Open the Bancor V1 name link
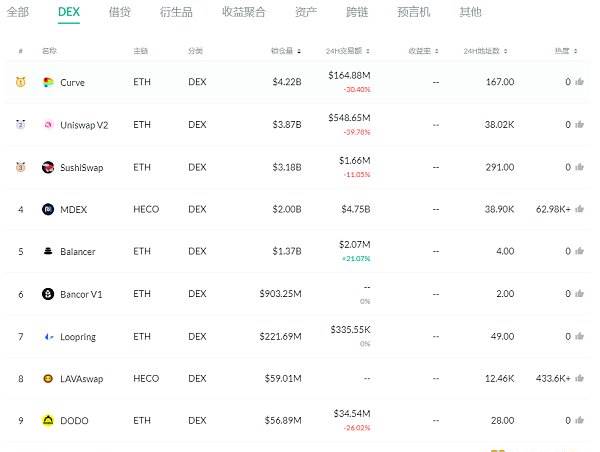 [81, 294]
